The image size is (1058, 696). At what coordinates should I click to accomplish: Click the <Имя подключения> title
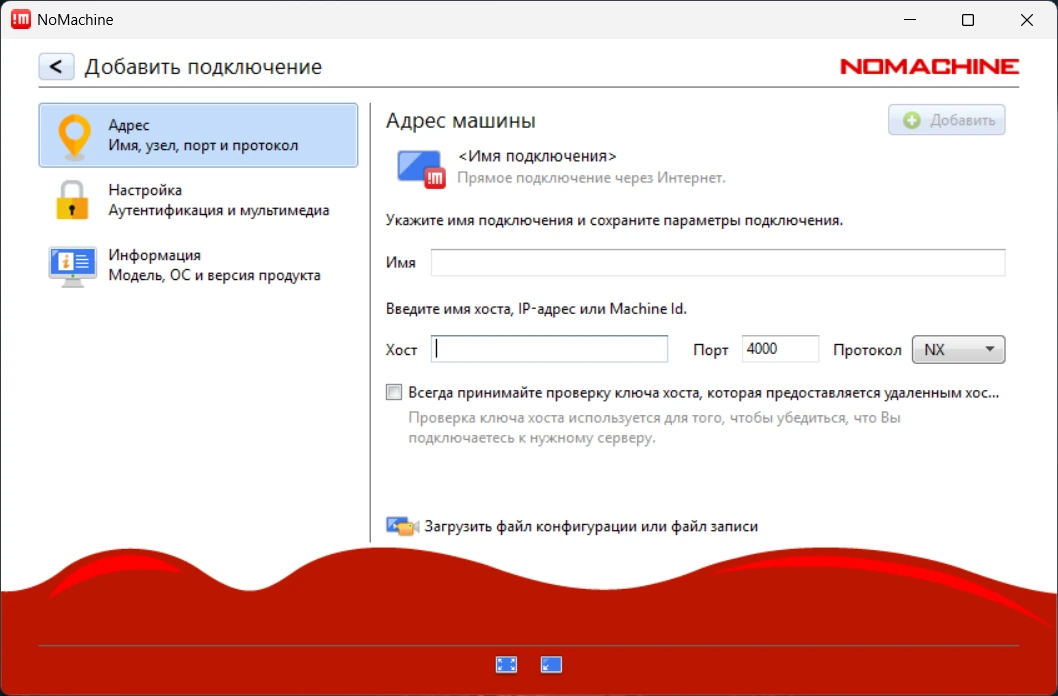(x=537, y=156)
